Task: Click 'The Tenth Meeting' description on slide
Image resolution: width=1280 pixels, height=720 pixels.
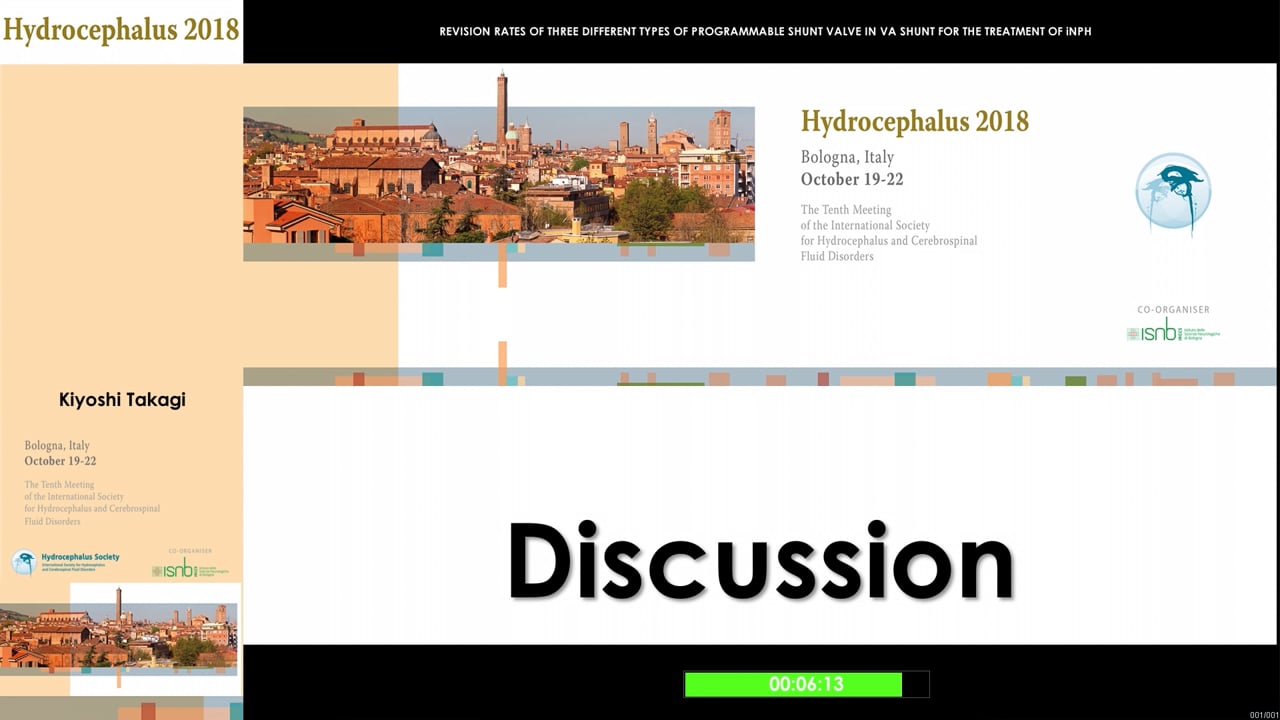Action: (889, 233)
